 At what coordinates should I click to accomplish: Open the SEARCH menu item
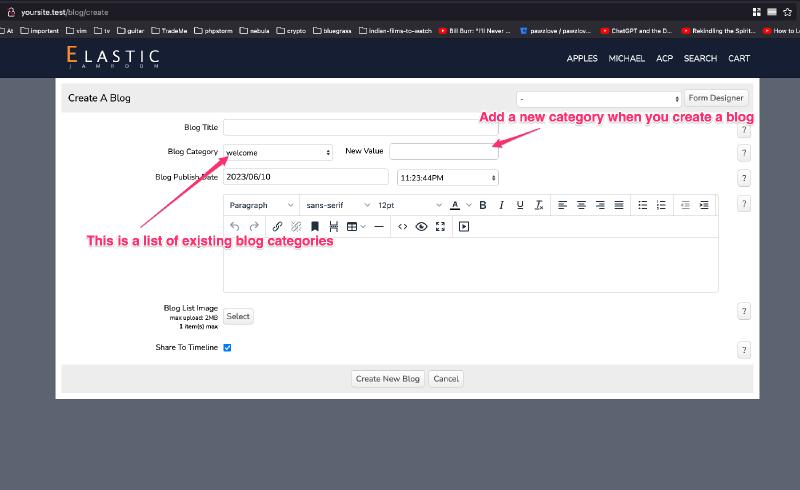coord(700,59)
